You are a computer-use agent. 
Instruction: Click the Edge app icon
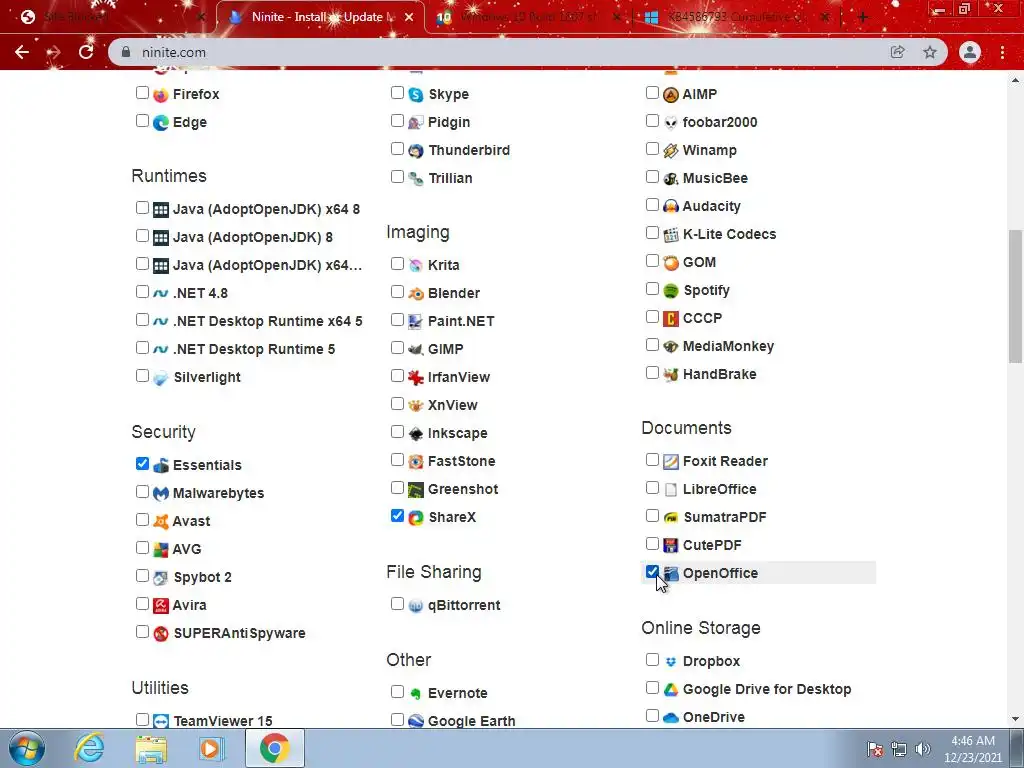pyautogui.click(x=161, y=123)
